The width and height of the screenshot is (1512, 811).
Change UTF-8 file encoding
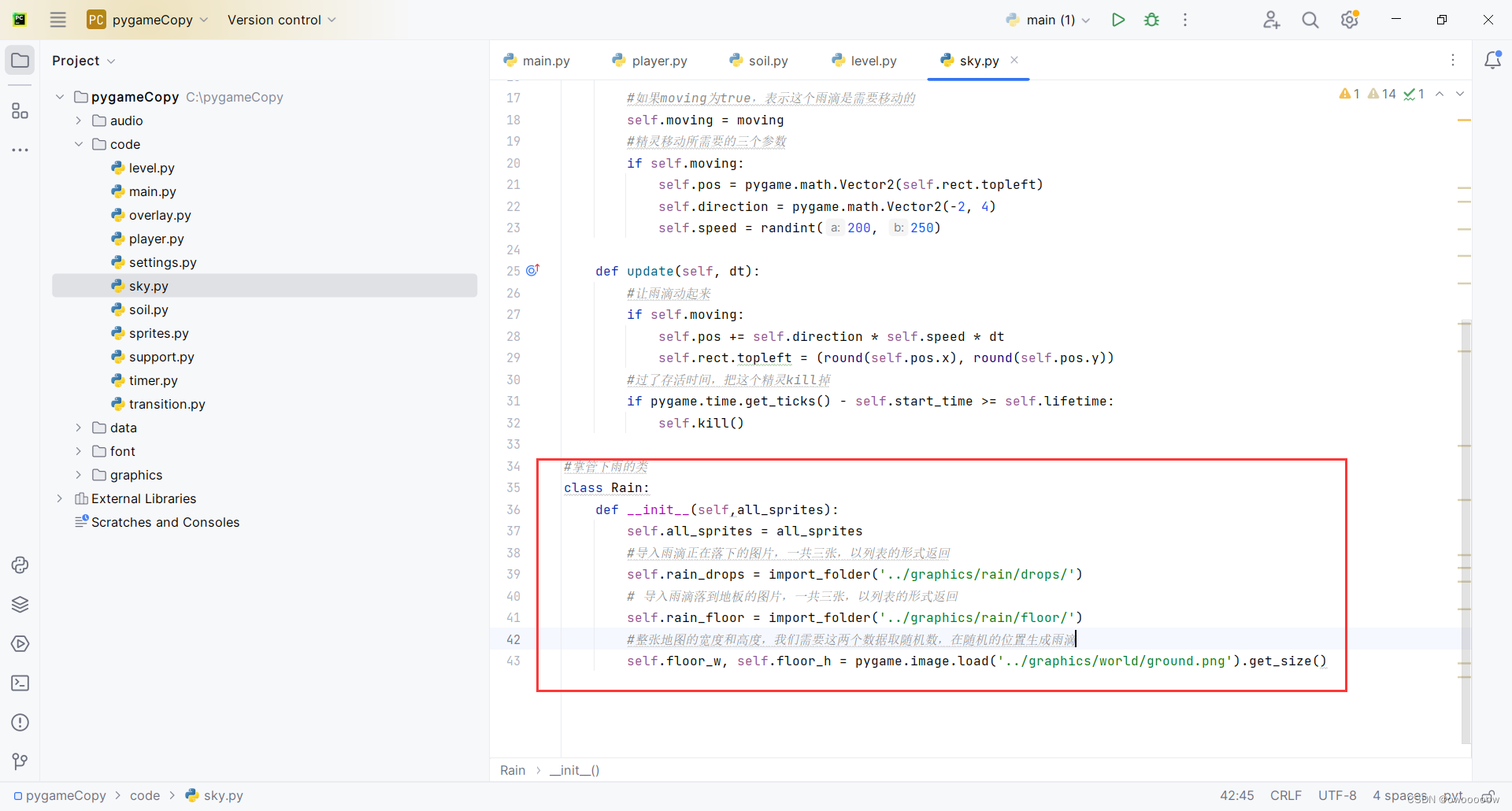click(x=1337, y=796)
